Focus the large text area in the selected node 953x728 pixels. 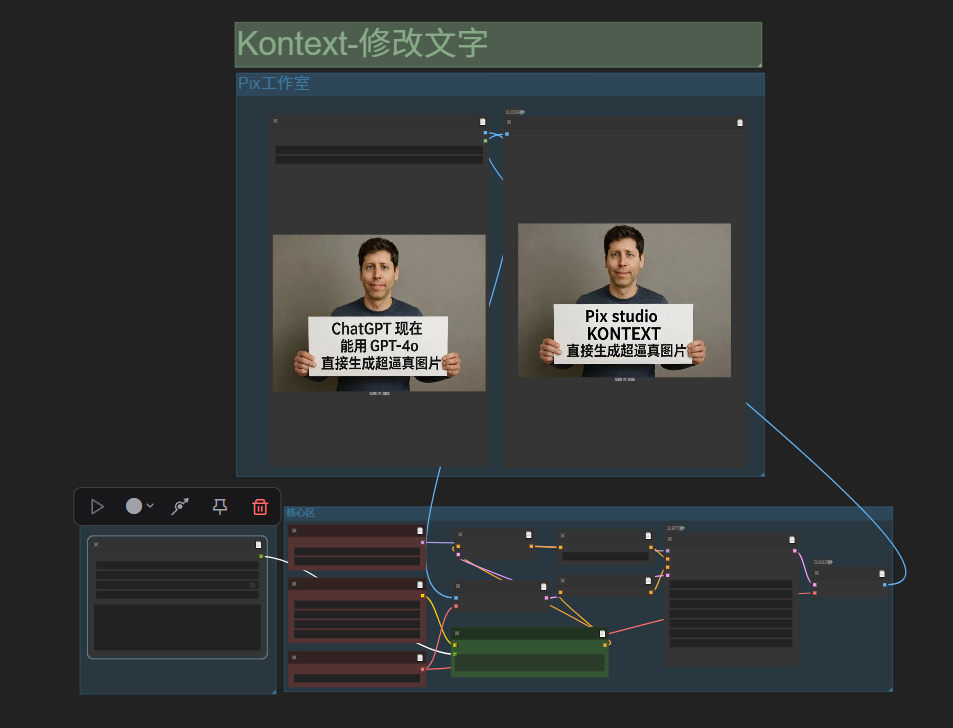tap(177, 628)
